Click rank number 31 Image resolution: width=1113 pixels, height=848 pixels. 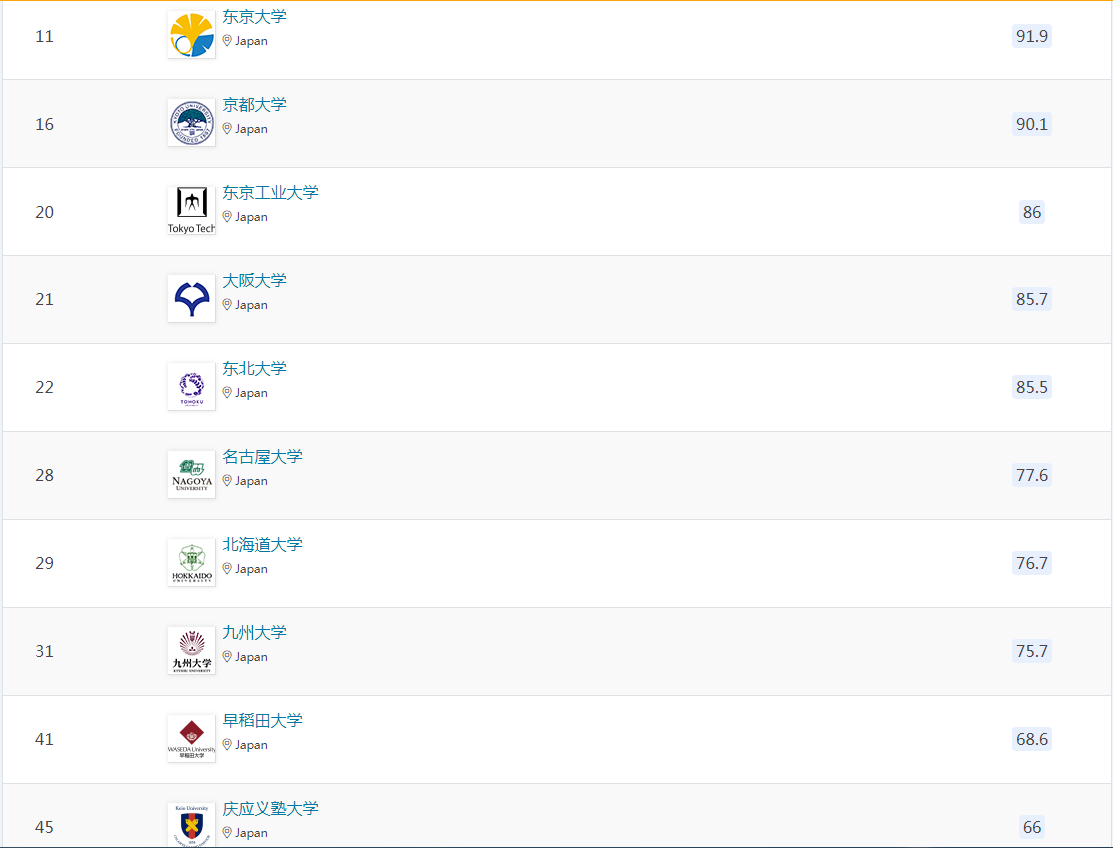(45, 651)
